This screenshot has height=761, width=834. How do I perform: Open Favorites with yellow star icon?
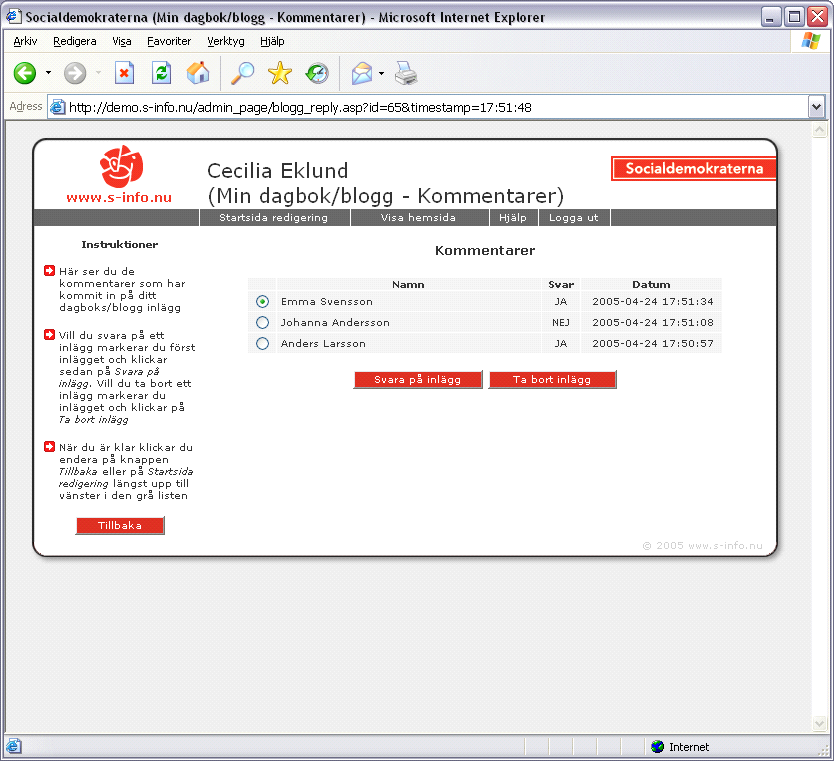coord(280,73)
